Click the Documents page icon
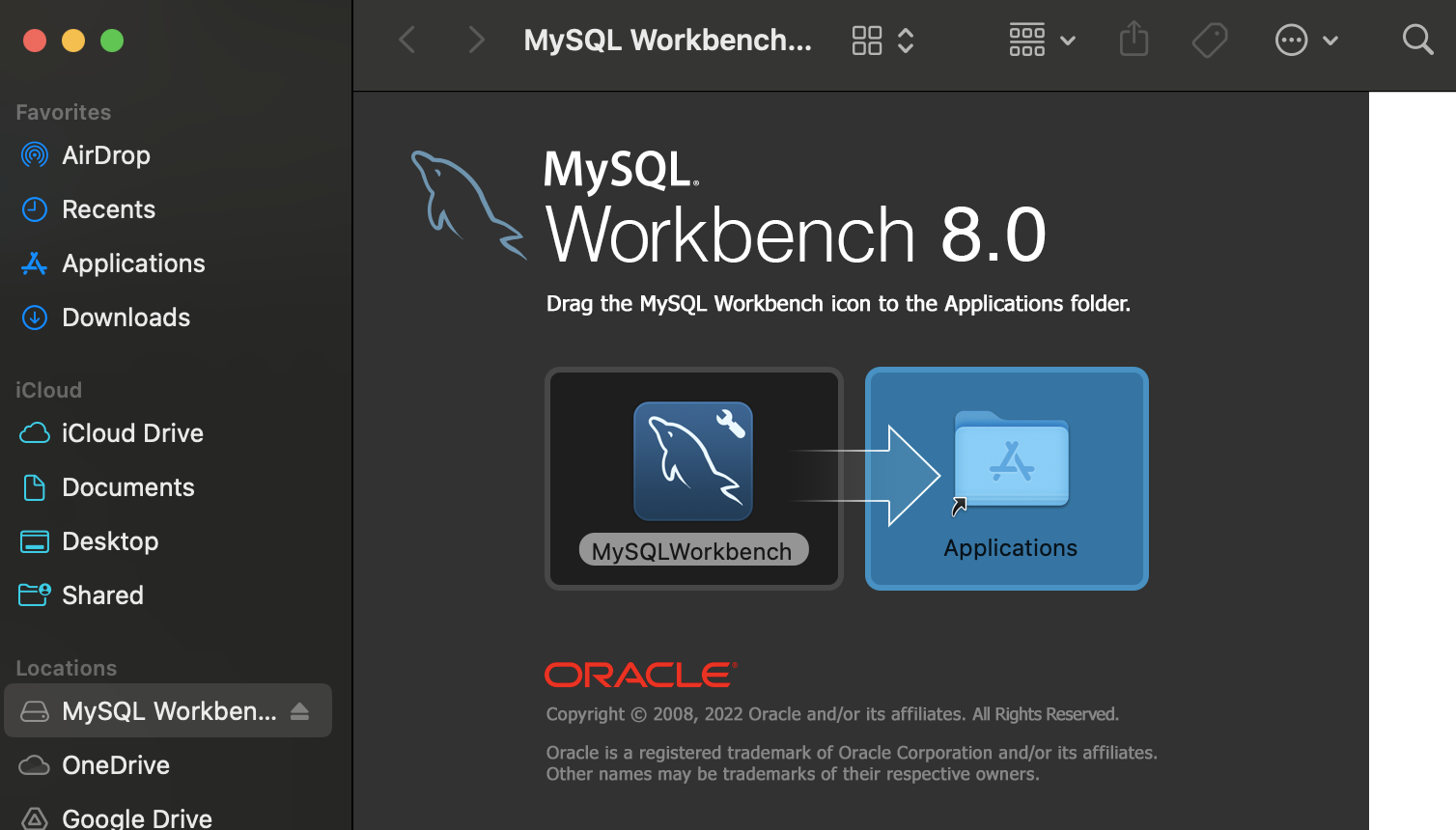 click(x=35, y=487)
